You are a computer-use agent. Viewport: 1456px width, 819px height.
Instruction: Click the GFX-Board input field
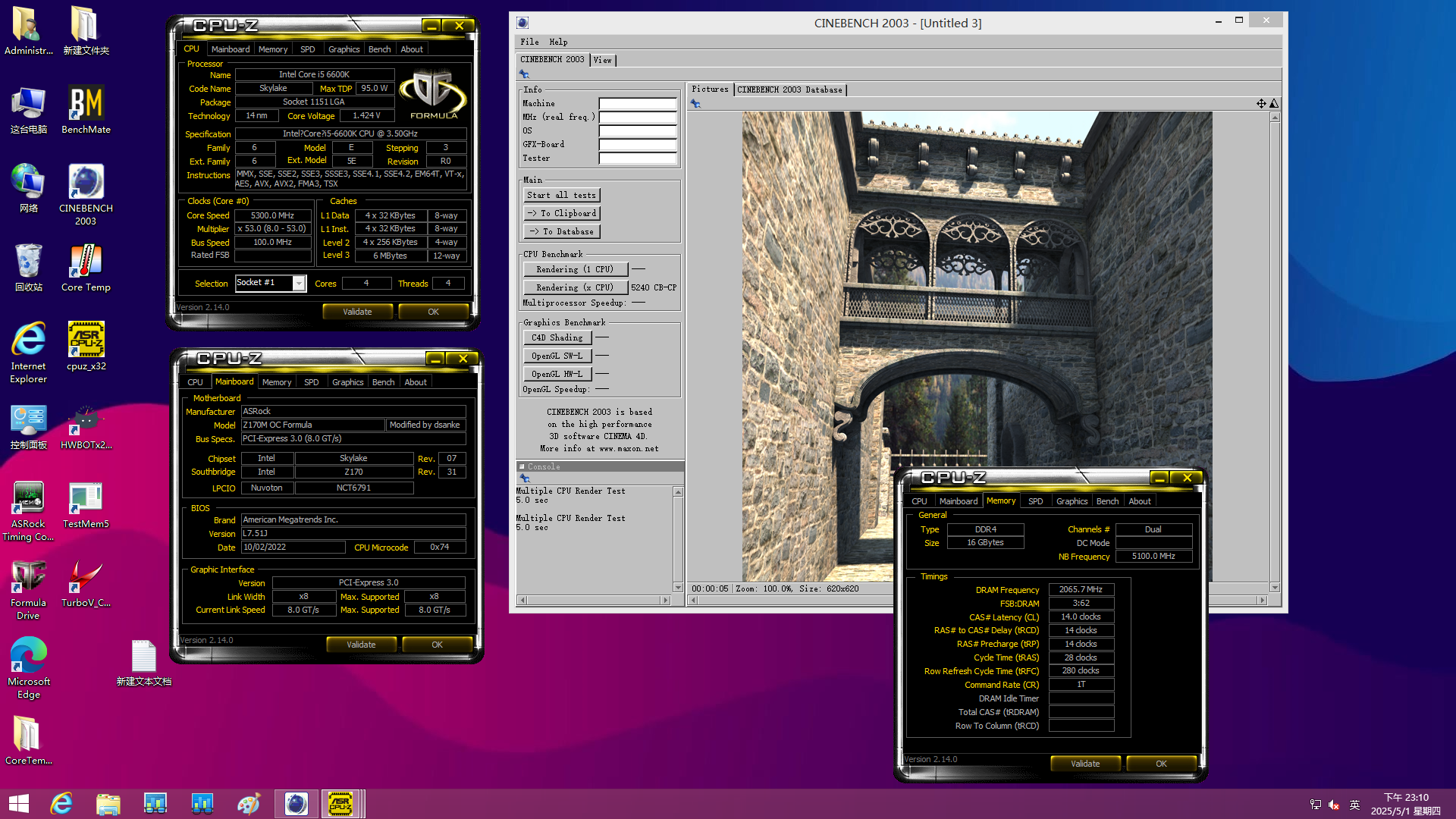[638, 145]
